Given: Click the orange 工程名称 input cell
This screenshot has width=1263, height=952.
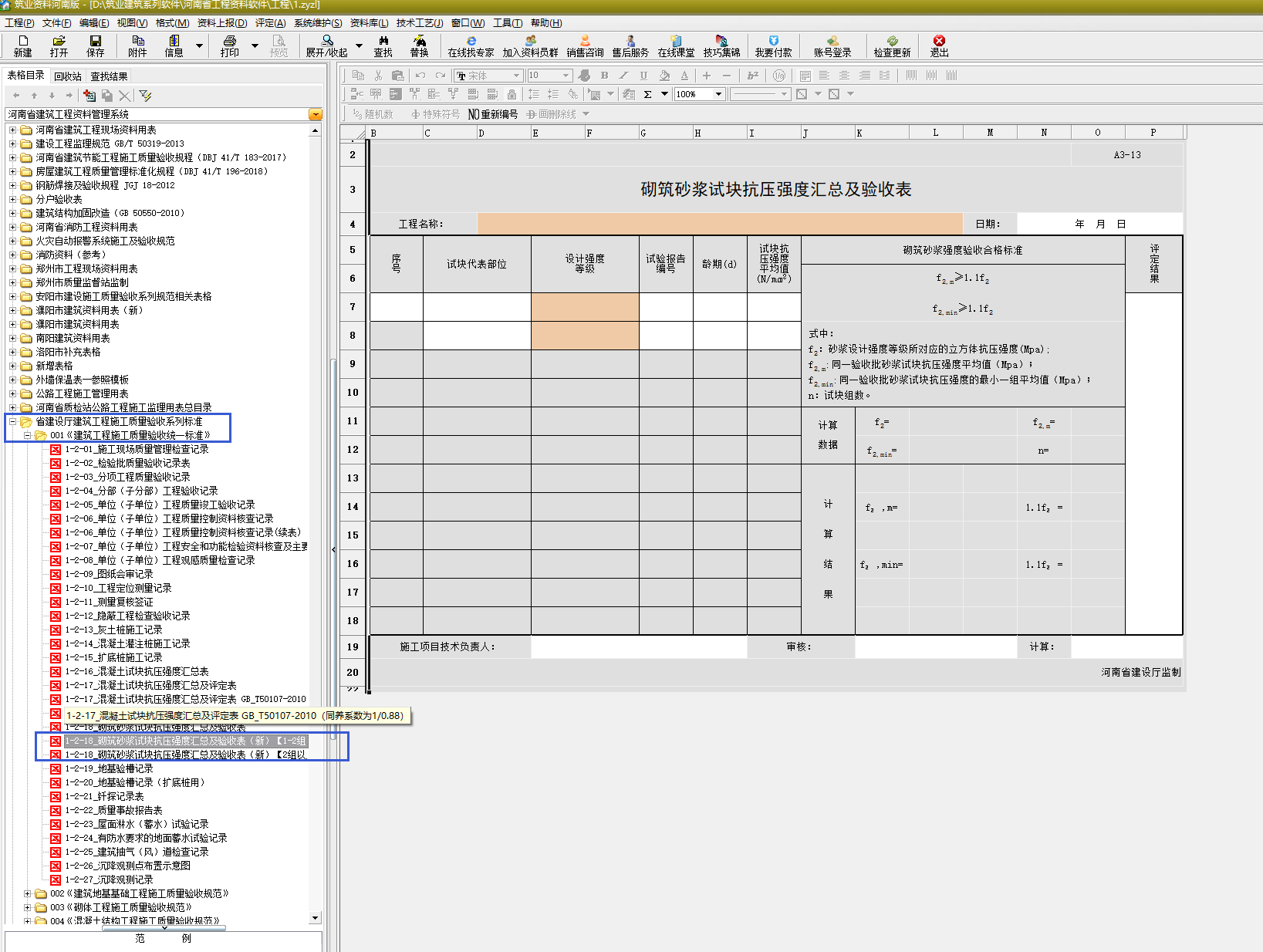Looking at the screenshot, I should 720,224.
